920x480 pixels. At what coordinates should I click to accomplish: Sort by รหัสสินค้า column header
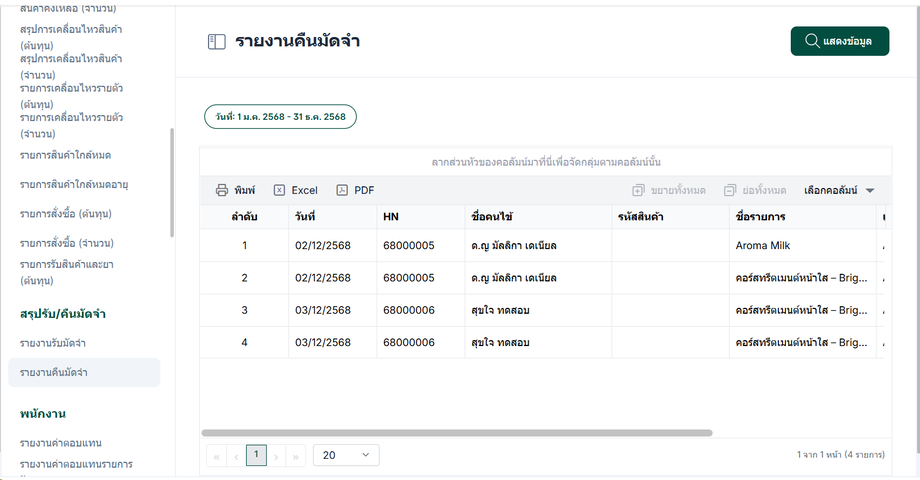click(671, 217)
